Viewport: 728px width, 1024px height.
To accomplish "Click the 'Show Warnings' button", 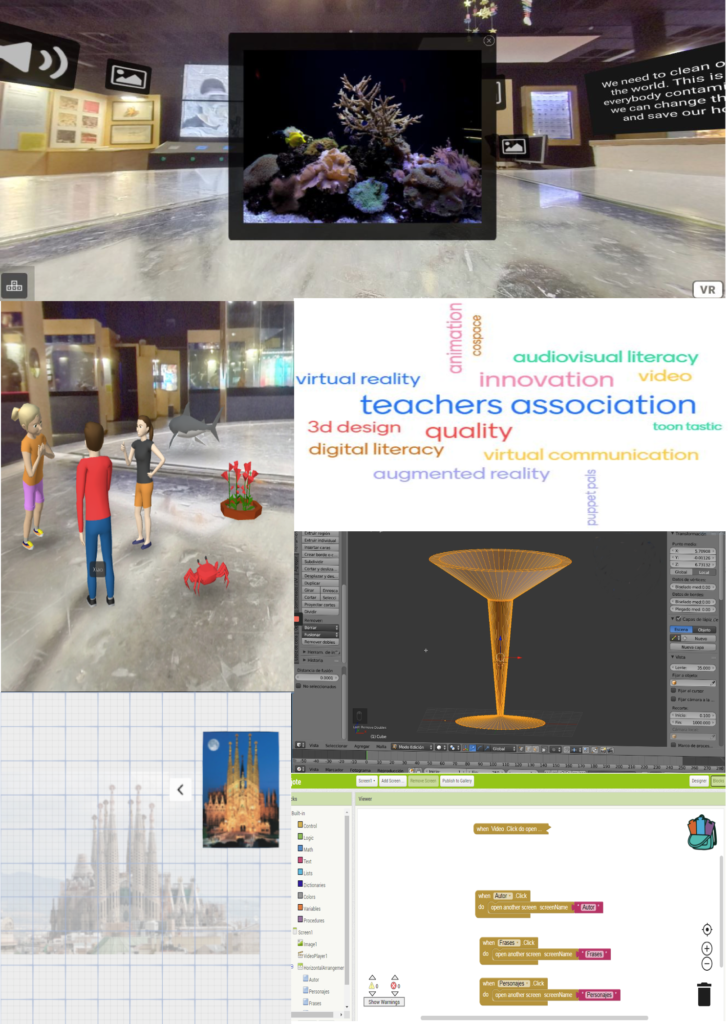I will (384, 1001).
